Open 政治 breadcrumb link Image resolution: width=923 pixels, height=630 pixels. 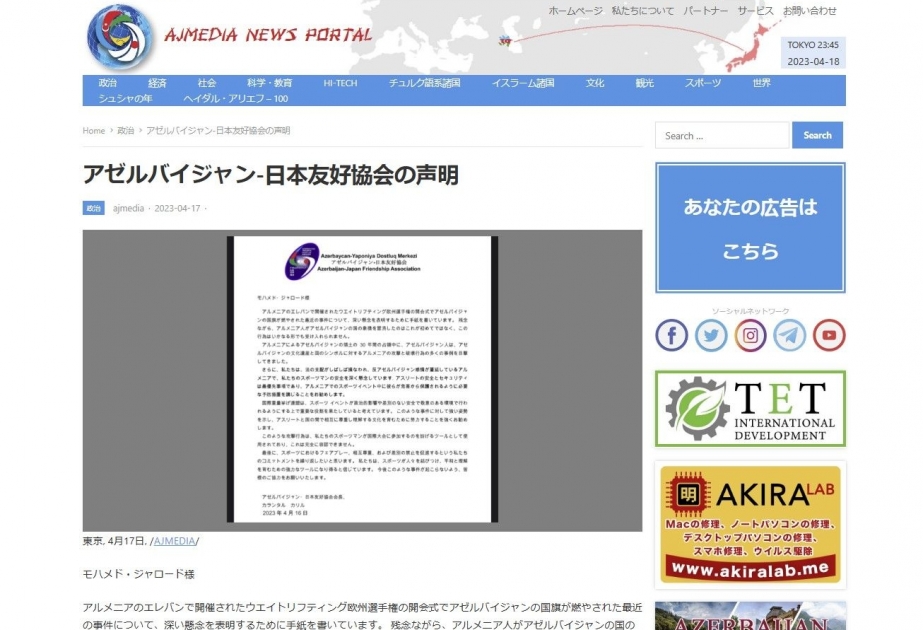tap(125, 131)
